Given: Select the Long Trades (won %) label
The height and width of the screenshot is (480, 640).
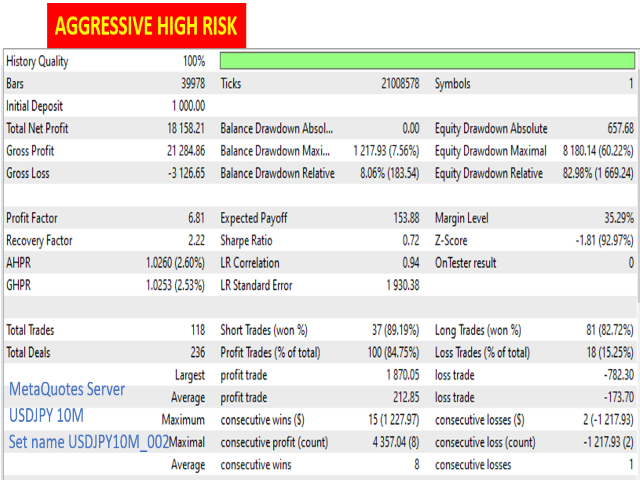Looking at the screenshot, I should (x=478, y=330).
